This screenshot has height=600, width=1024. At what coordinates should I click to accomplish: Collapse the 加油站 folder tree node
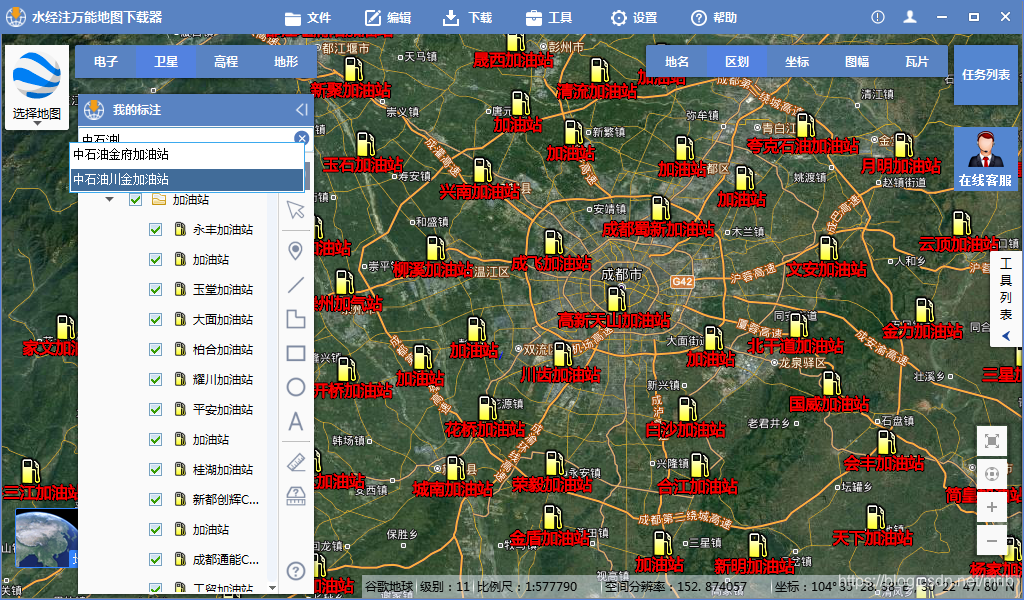click(109, 199)
